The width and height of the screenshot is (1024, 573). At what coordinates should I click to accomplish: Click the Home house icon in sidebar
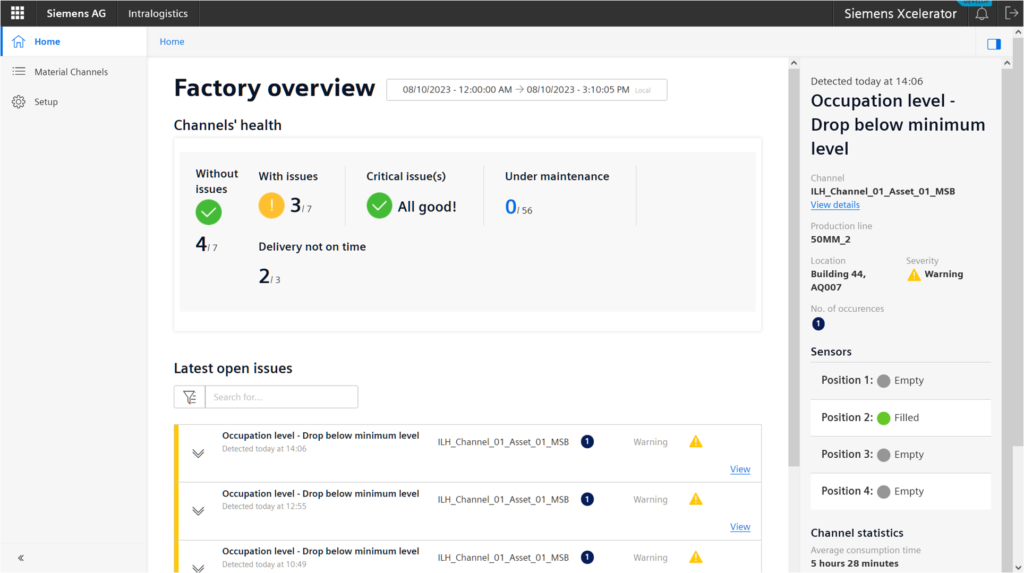coord(18,41)
